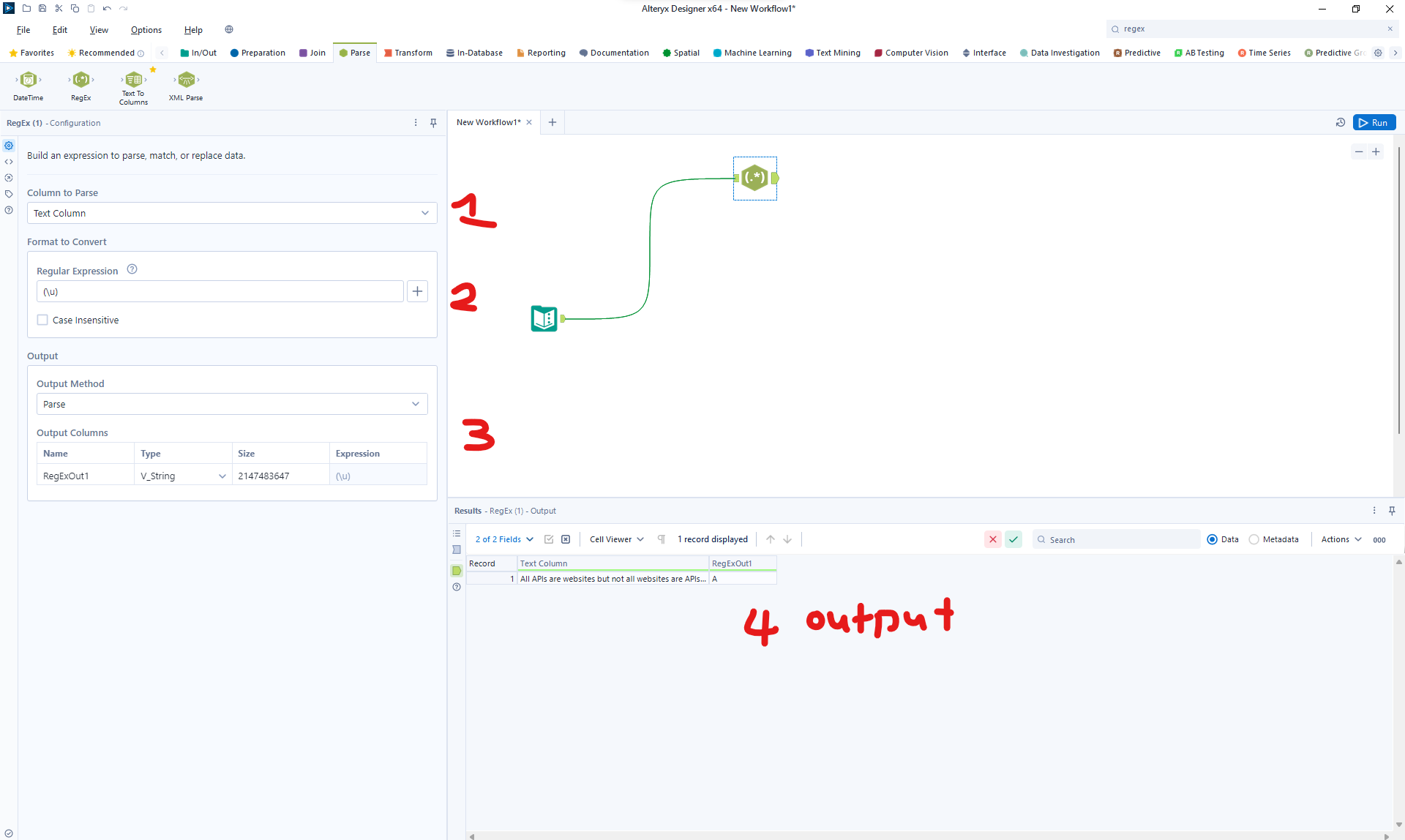Viewport: 1405px width, 840px height.
Task: Click the Run button
Action: point(1375,122)
